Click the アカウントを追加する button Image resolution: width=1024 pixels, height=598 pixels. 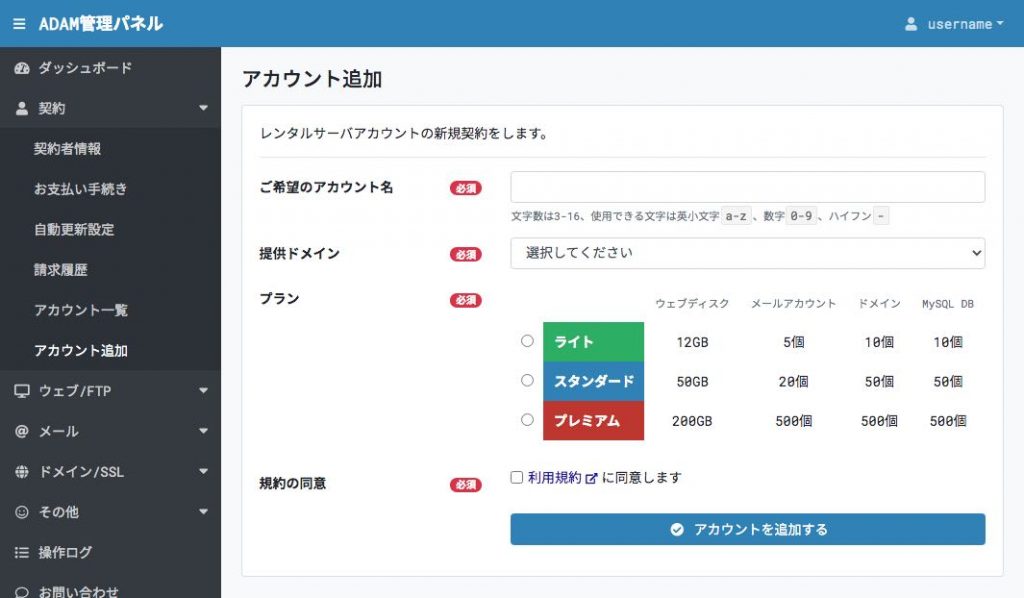click(748, 529)
